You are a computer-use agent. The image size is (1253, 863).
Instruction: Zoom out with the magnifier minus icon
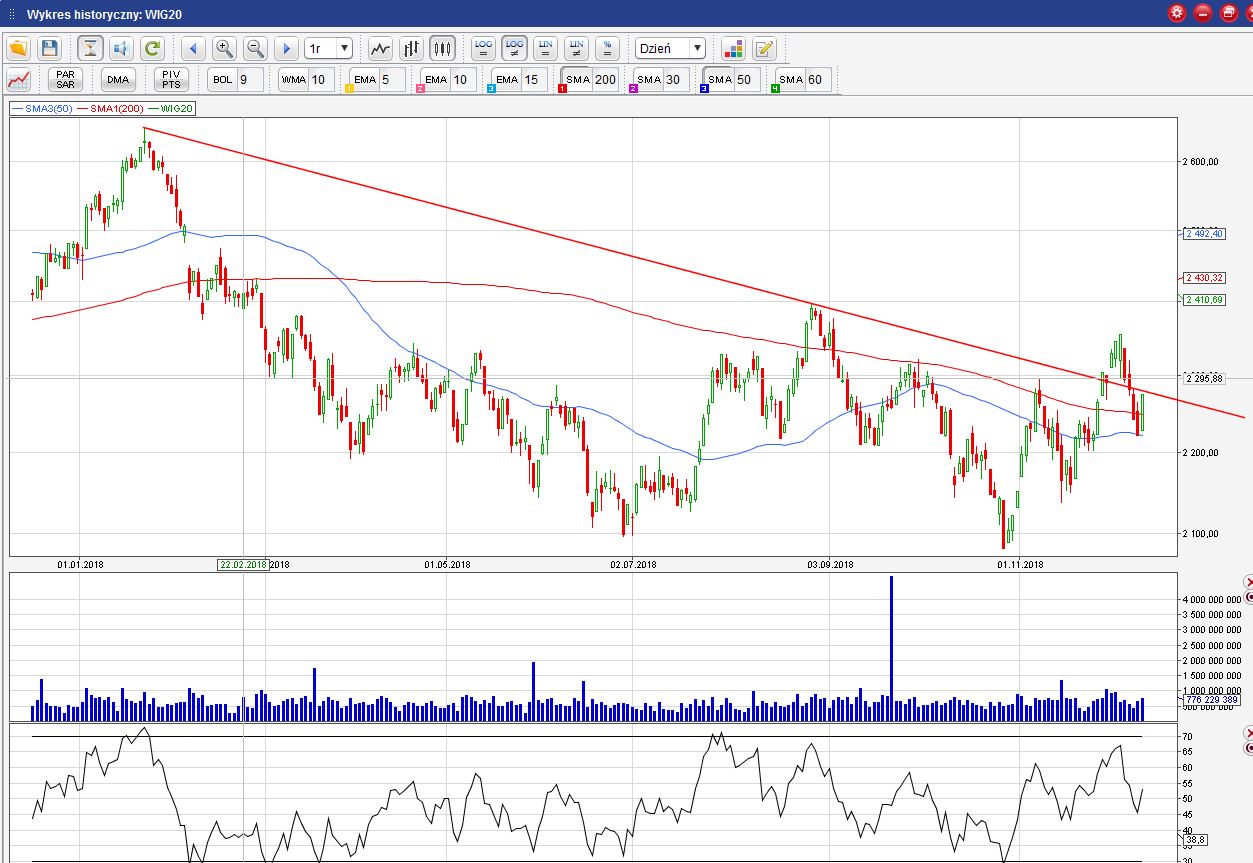255,48
